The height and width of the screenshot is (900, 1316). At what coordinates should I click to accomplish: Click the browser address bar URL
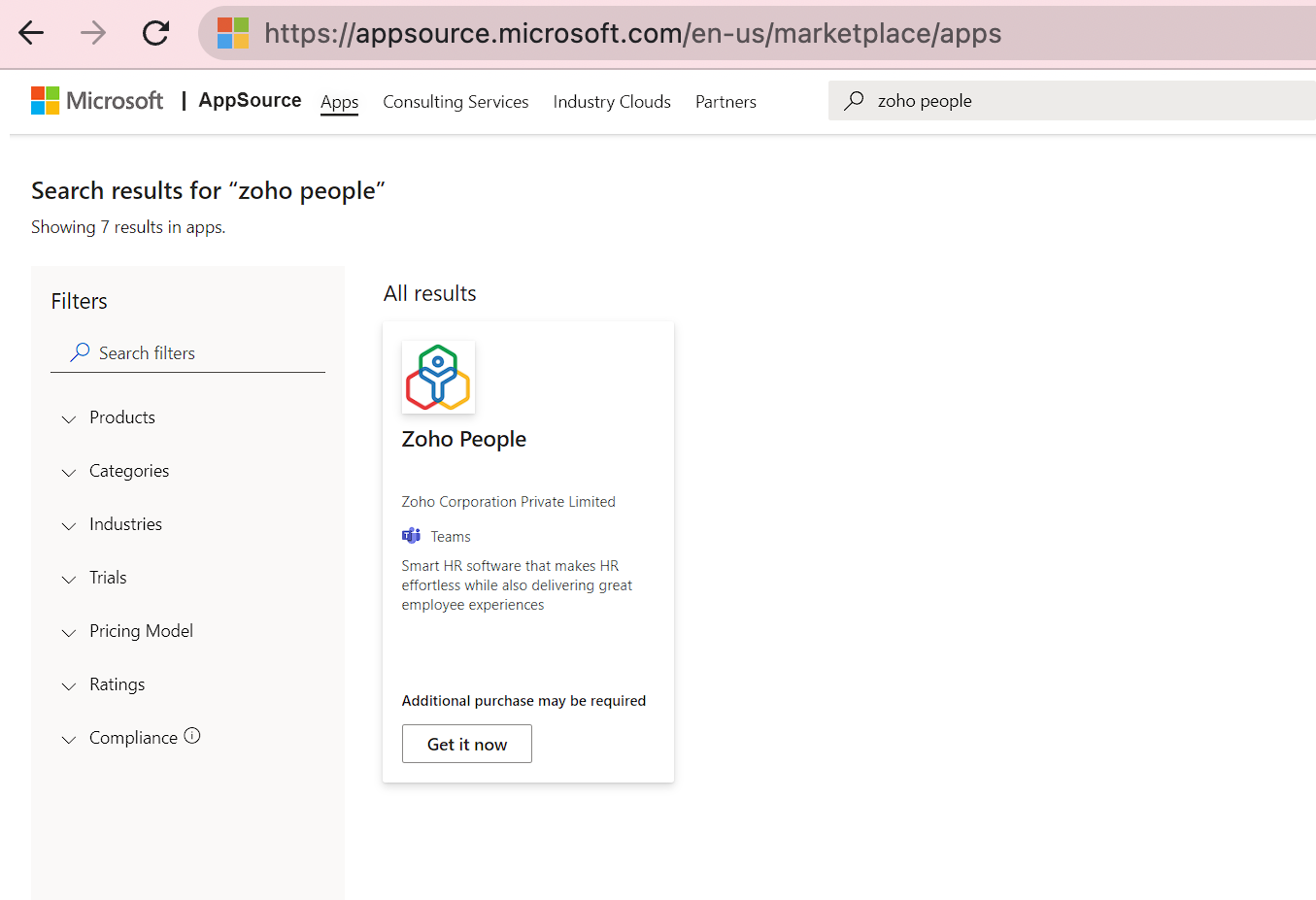click(632, 33)
